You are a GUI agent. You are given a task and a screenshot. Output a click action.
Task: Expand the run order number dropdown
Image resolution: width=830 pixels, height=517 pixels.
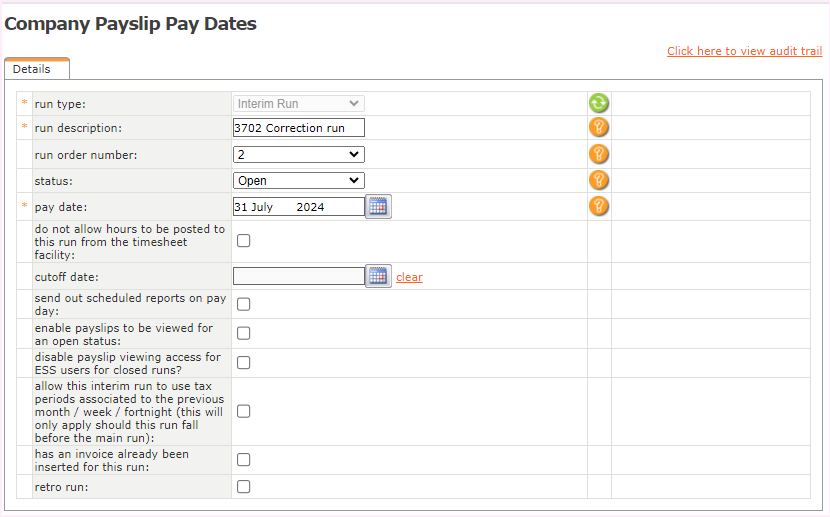pyautogui.click(x=299, y=154)
